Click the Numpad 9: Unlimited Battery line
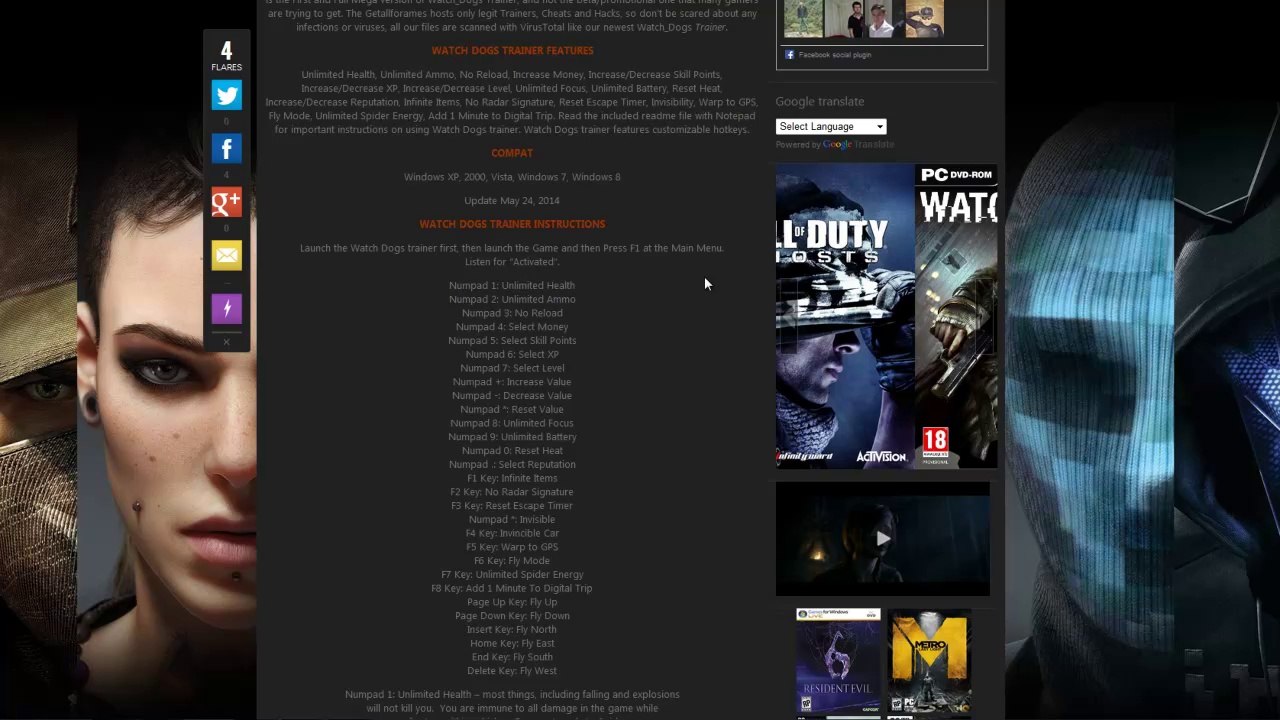Screen dimensions: 1280x720 [x=512, y=437]
